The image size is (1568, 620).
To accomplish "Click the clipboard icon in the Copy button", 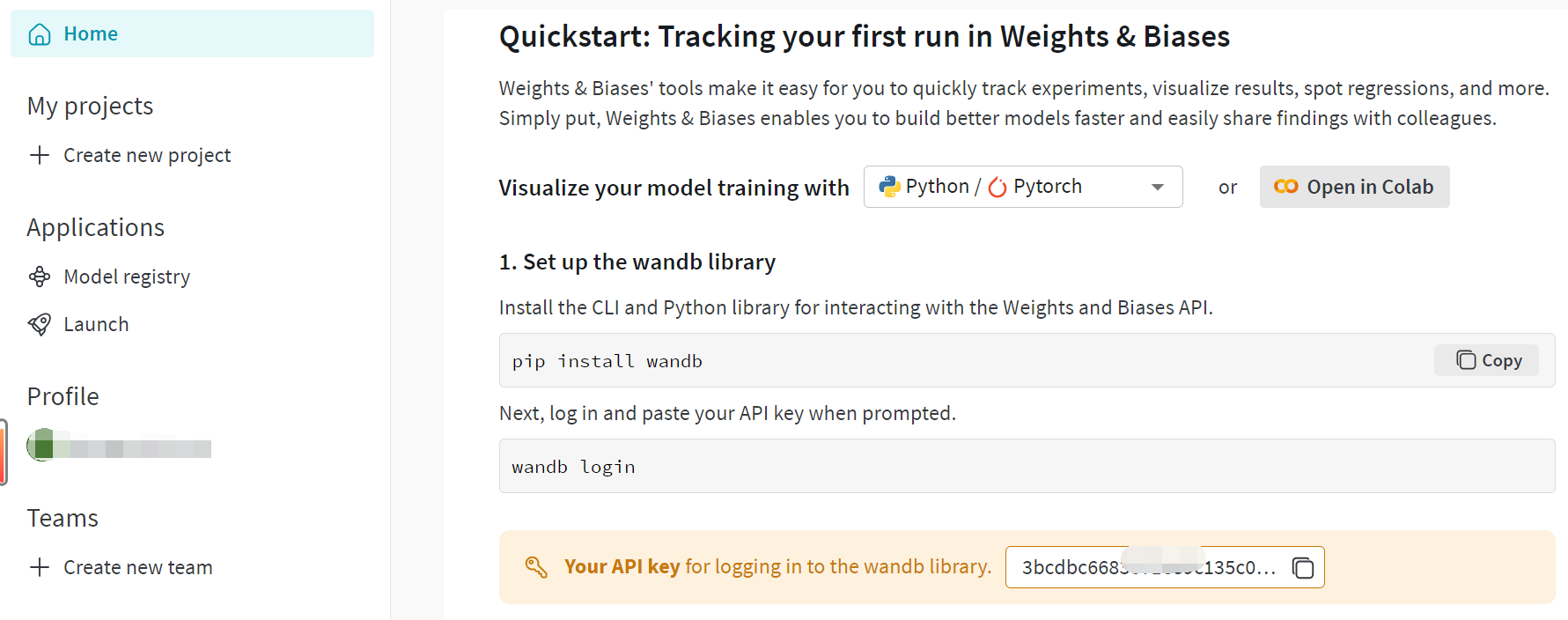I will [x=1464, y=360].
